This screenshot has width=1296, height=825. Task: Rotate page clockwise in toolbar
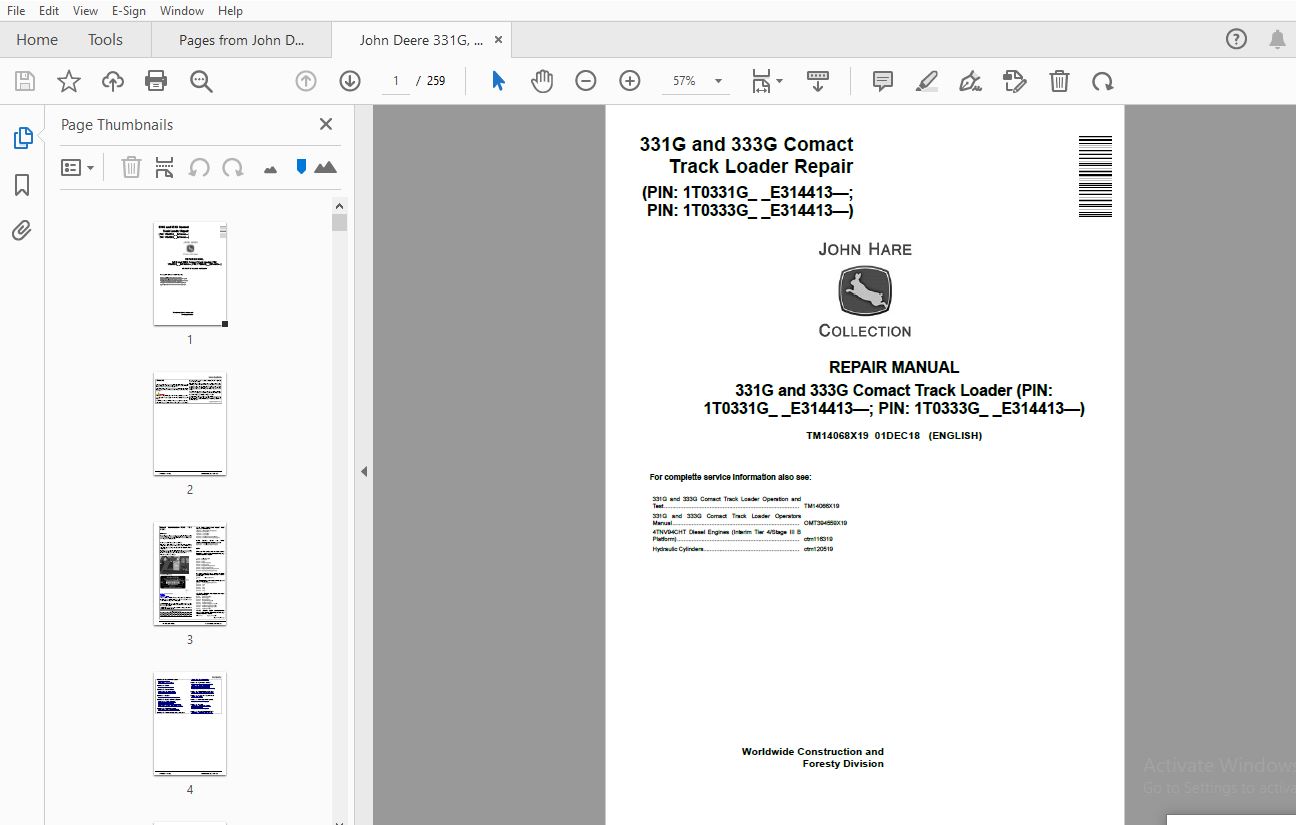[1102, 81]
